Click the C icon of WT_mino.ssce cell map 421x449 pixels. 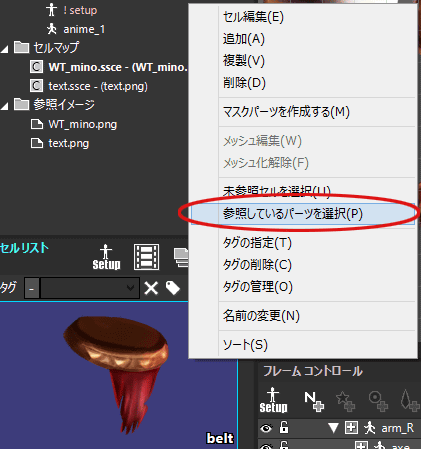[x=36, y=67]
